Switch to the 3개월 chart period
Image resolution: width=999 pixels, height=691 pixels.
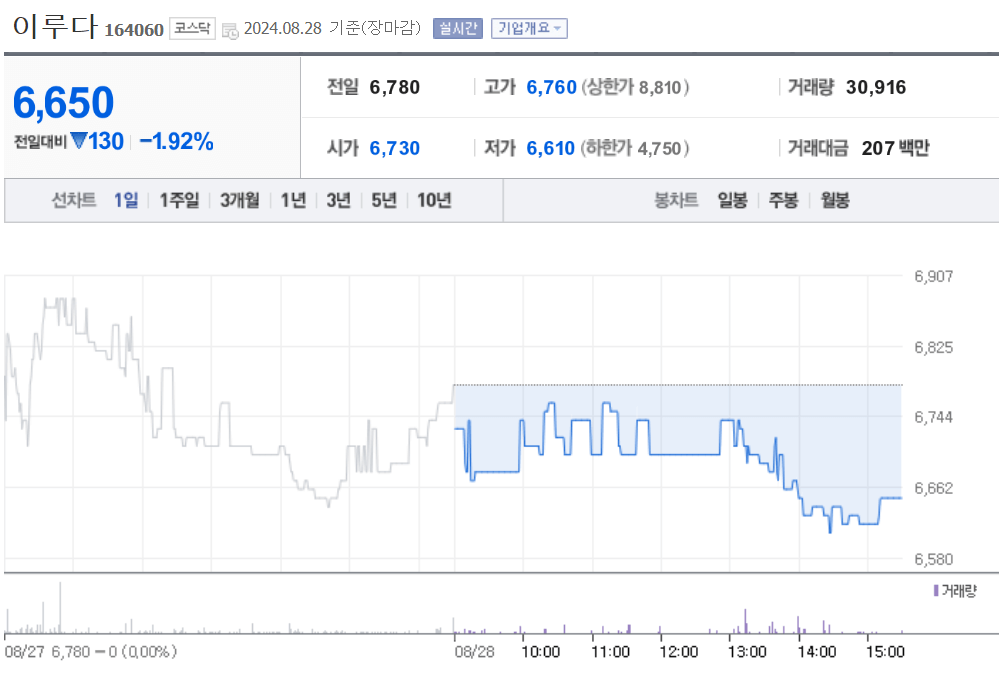(240, 201)
